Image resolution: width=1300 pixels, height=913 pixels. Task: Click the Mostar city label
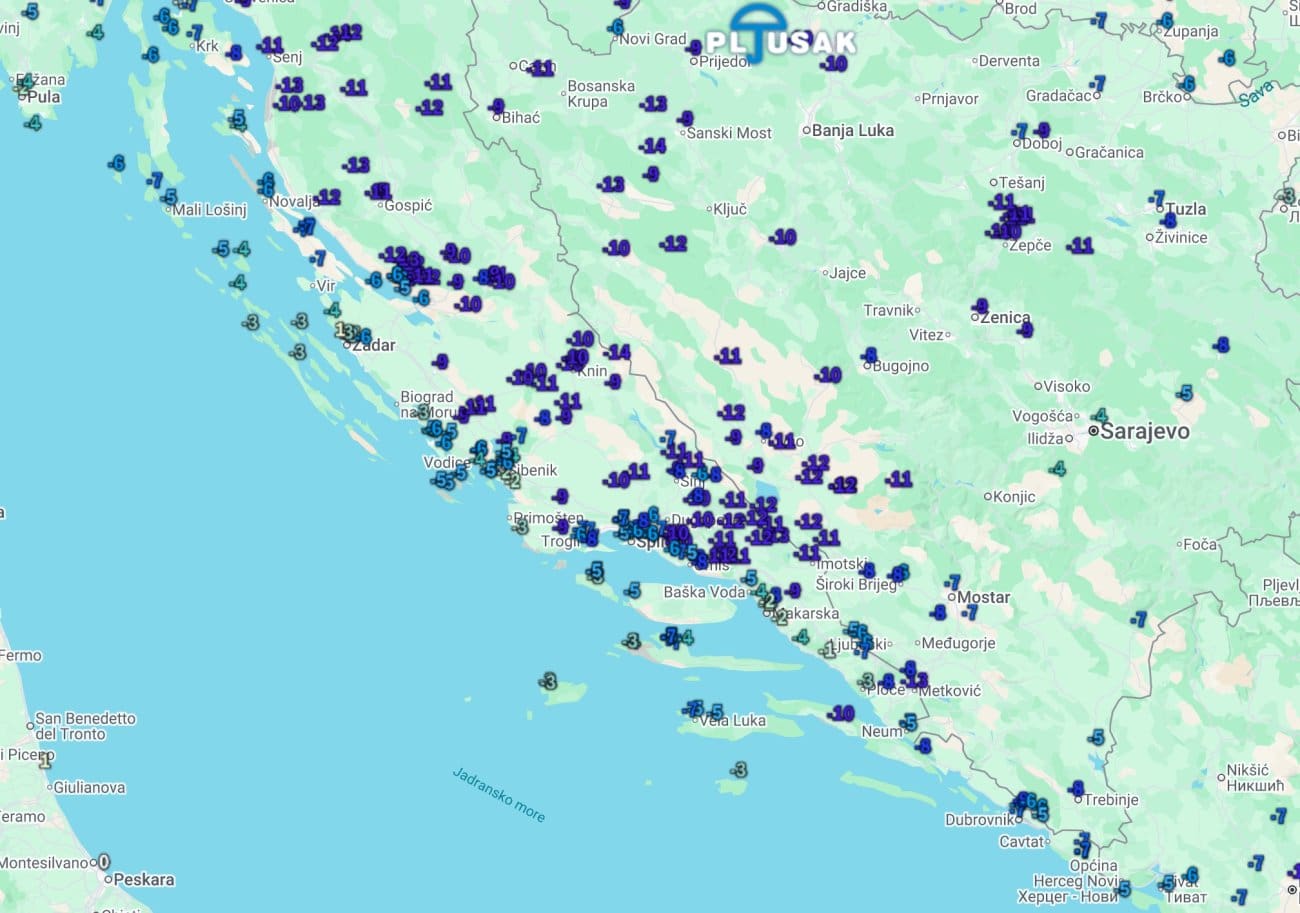(x=983, y=597)
